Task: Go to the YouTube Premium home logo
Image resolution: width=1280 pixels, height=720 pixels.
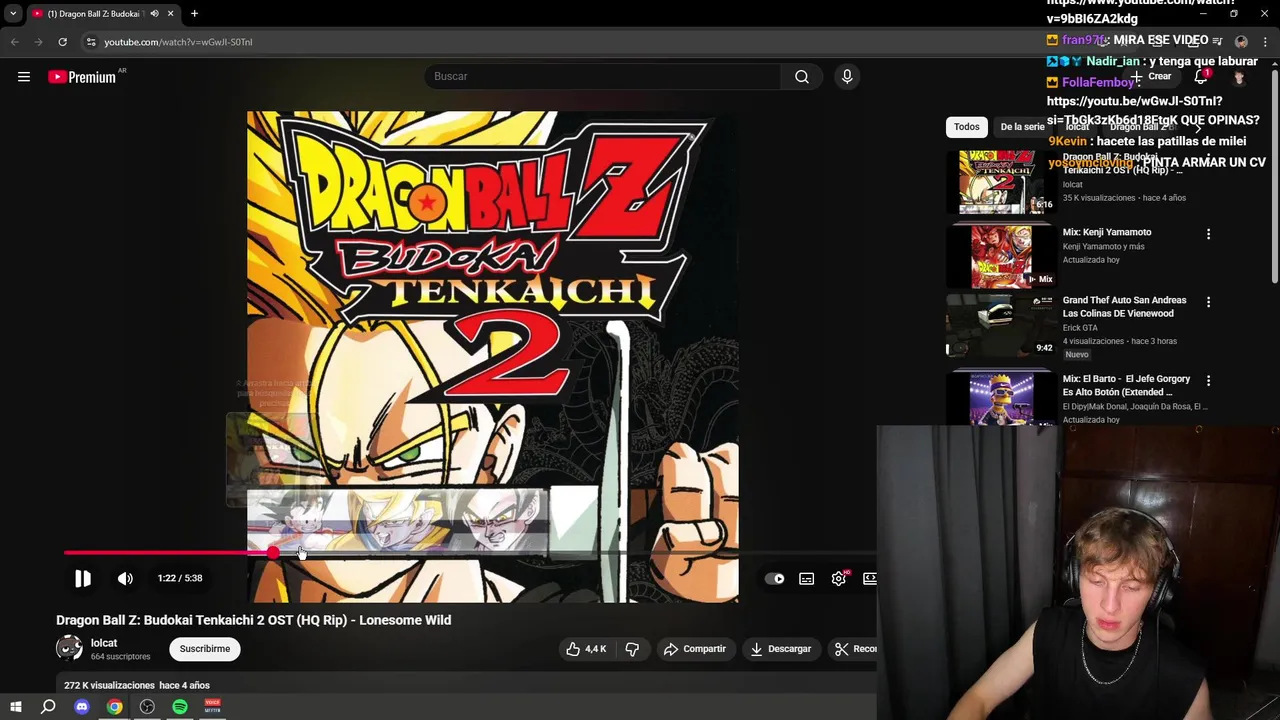Action: click(83, 77)
